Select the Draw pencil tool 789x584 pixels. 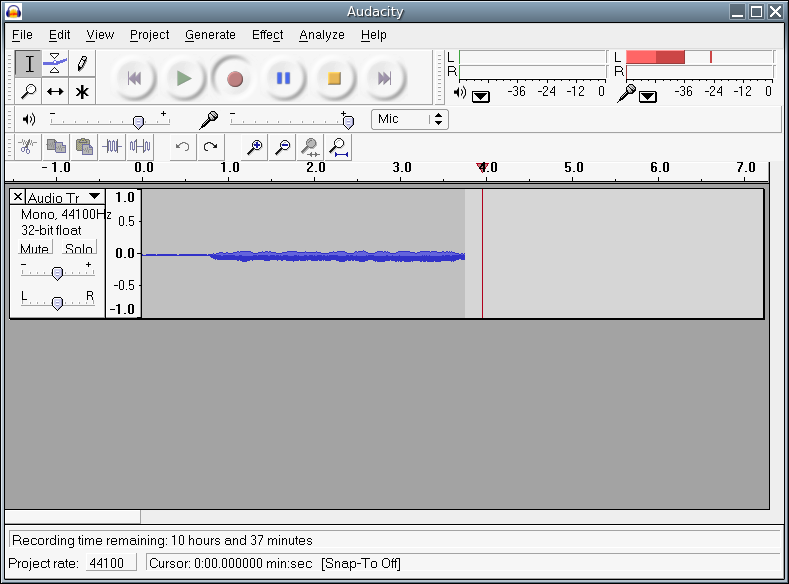pos(82,63)
